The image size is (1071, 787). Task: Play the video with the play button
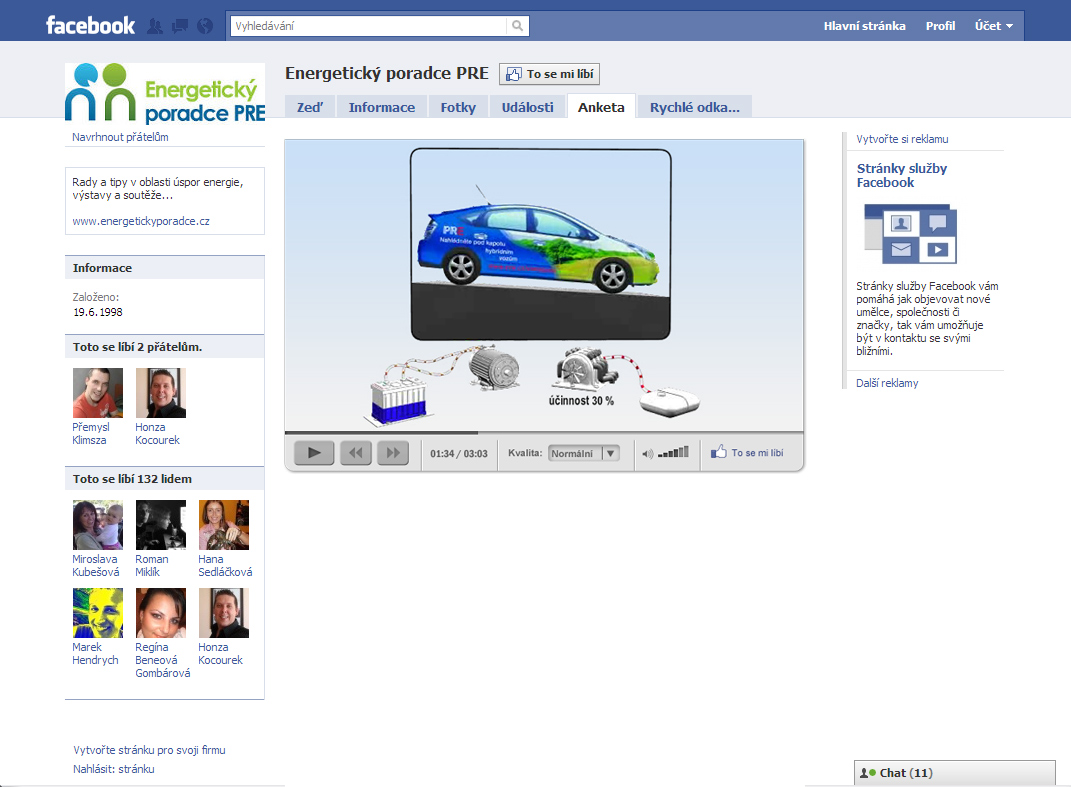[x=314, y=452]
